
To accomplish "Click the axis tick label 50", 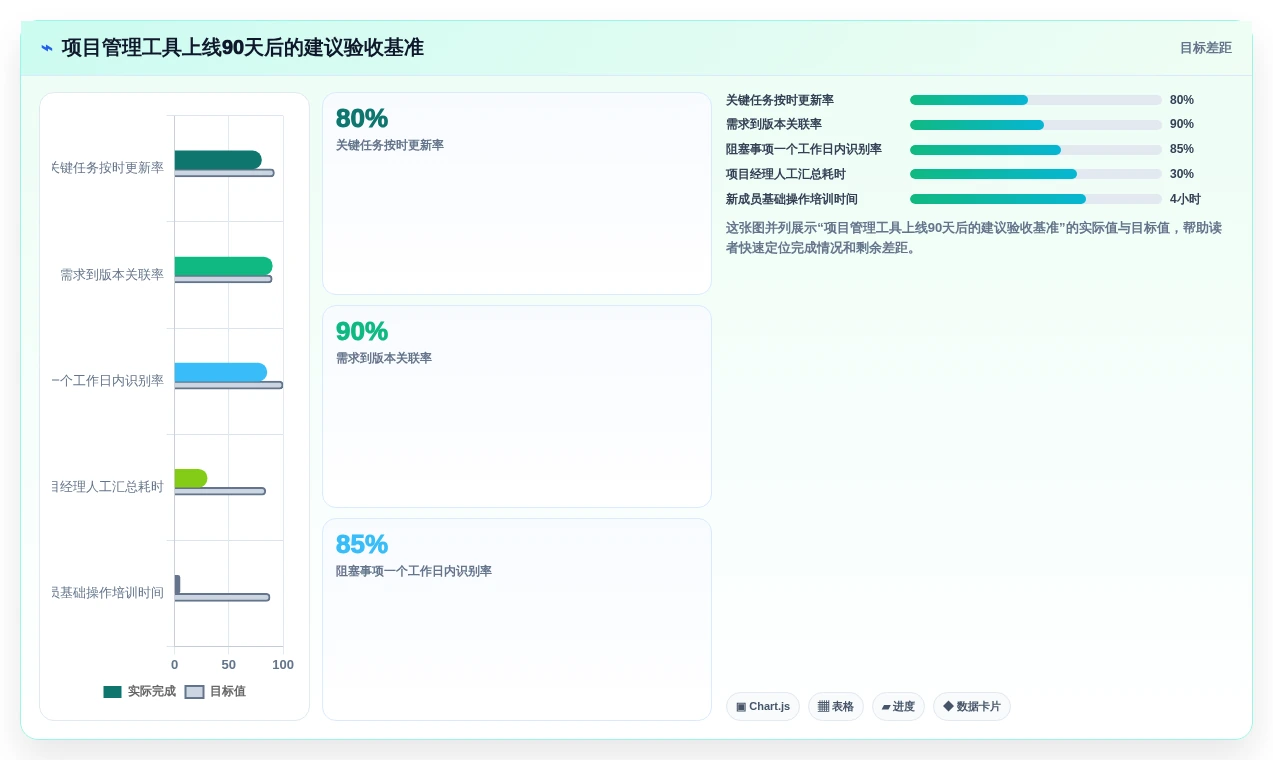I will point(229,665).
